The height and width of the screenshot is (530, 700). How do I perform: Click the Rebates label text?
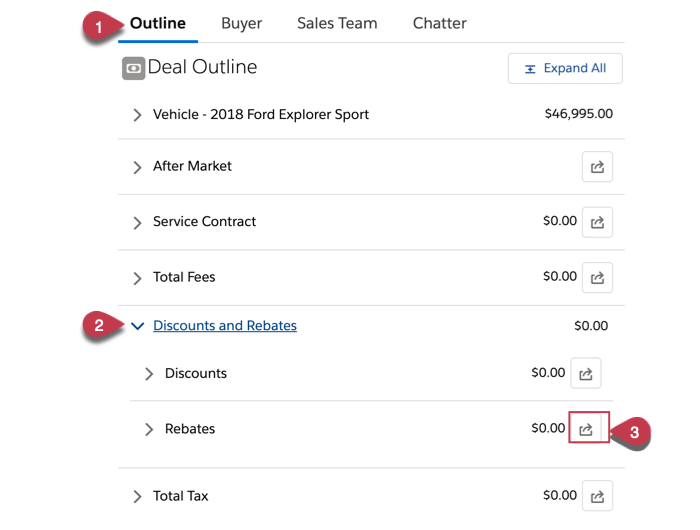[190, 429]
